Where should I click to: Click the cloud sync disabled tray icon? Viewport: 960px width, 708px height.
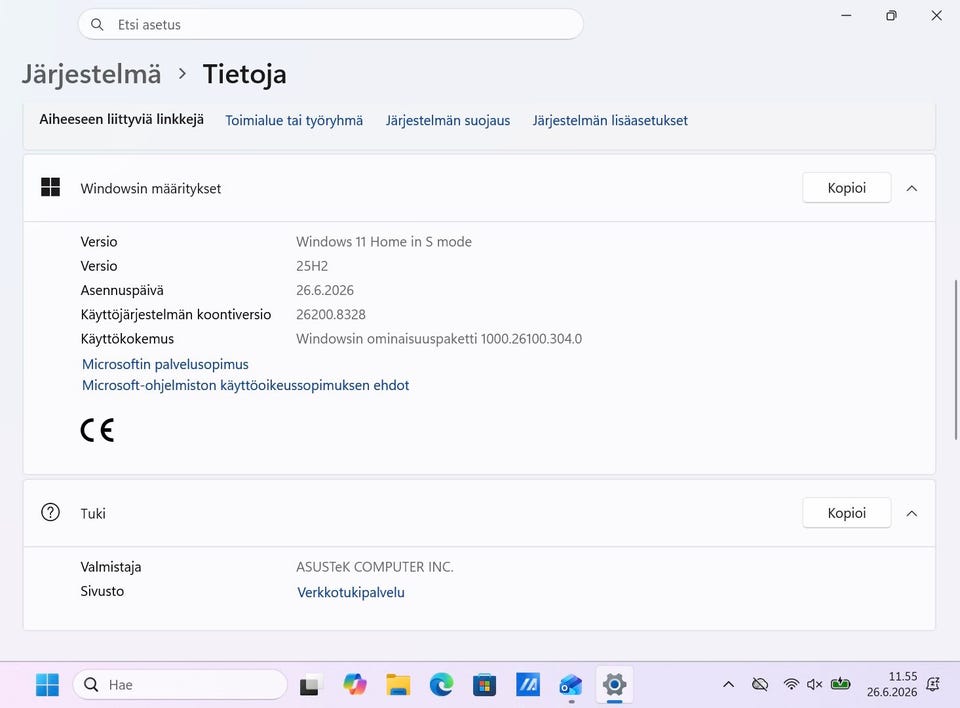coord(760,684)
